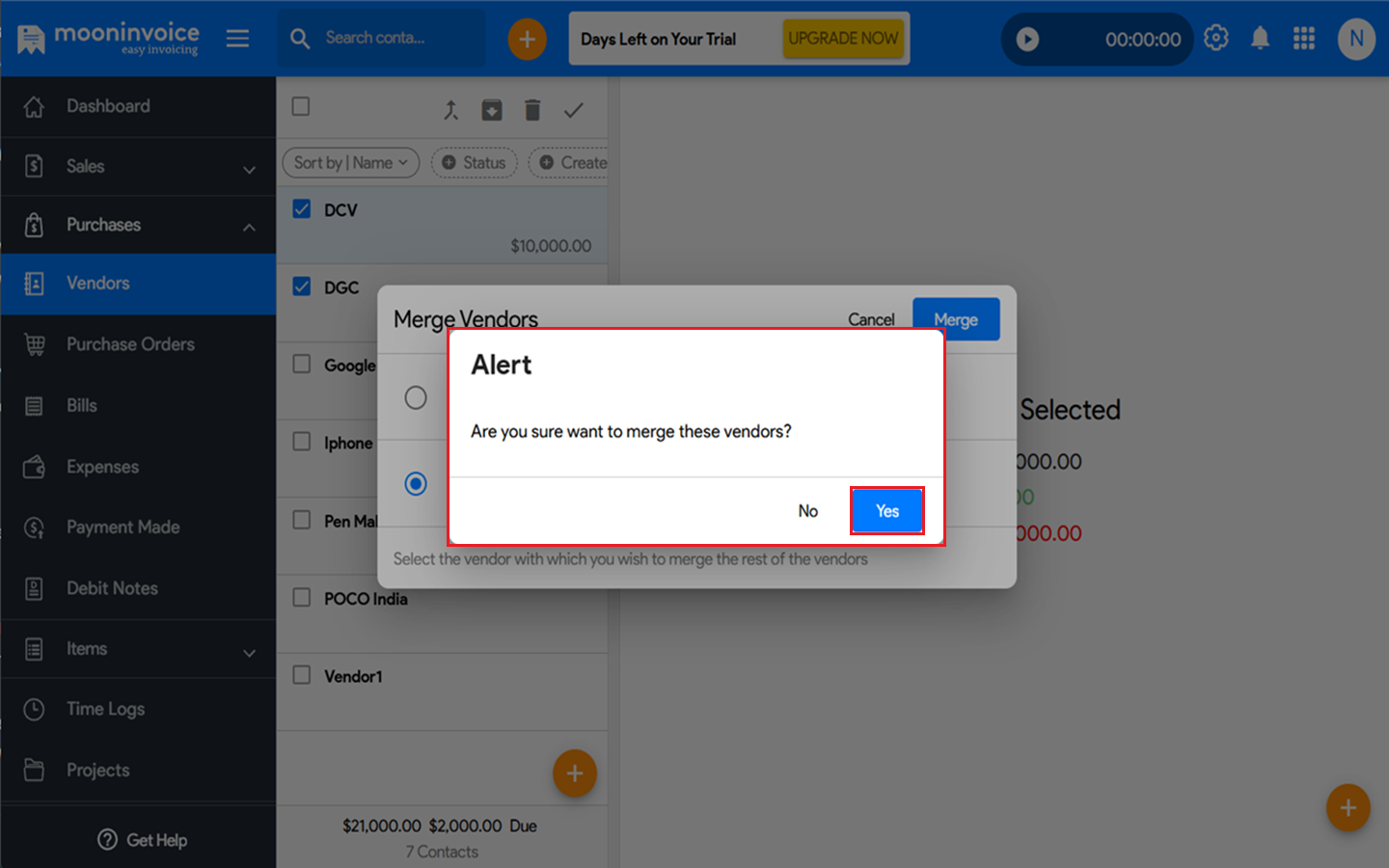Uncheck the DGC vendor checkbox
The width and height of the screenshot is (1389, 868).
tap(301, 286)
